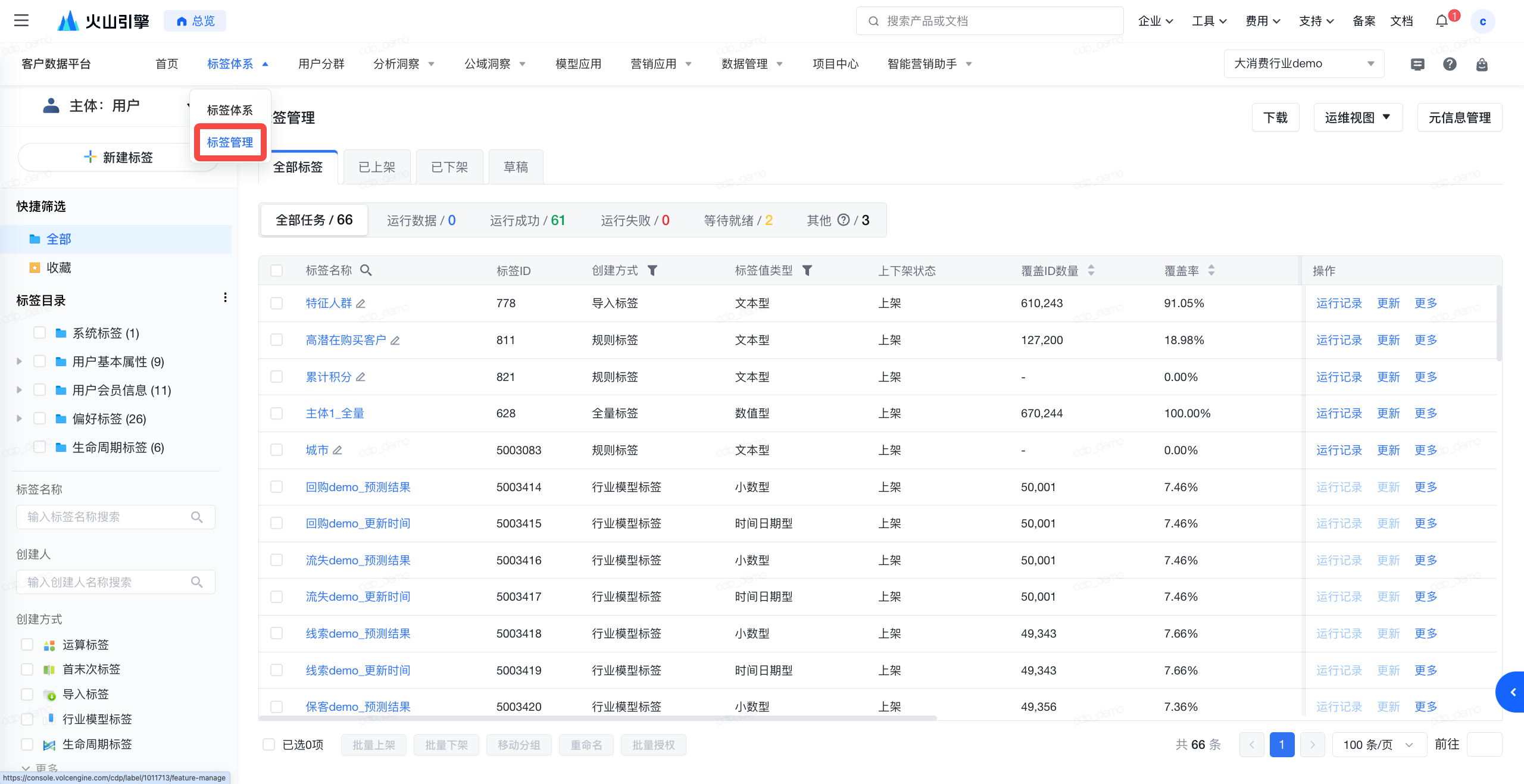This screenshot has width=1524, height=784.
Task: Edit the 高潜在购买客户 tag name
Action: pyautogui.click(x=395, y=341)
